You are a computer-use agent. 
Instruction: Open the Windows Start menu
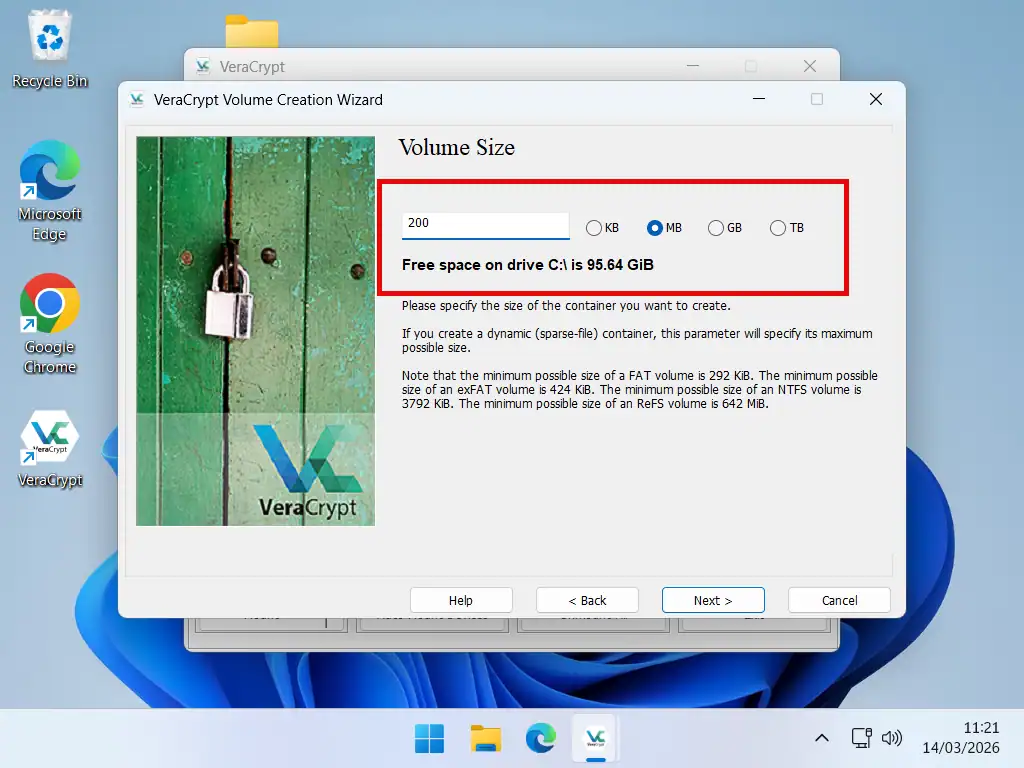click(x=430, y=738)
